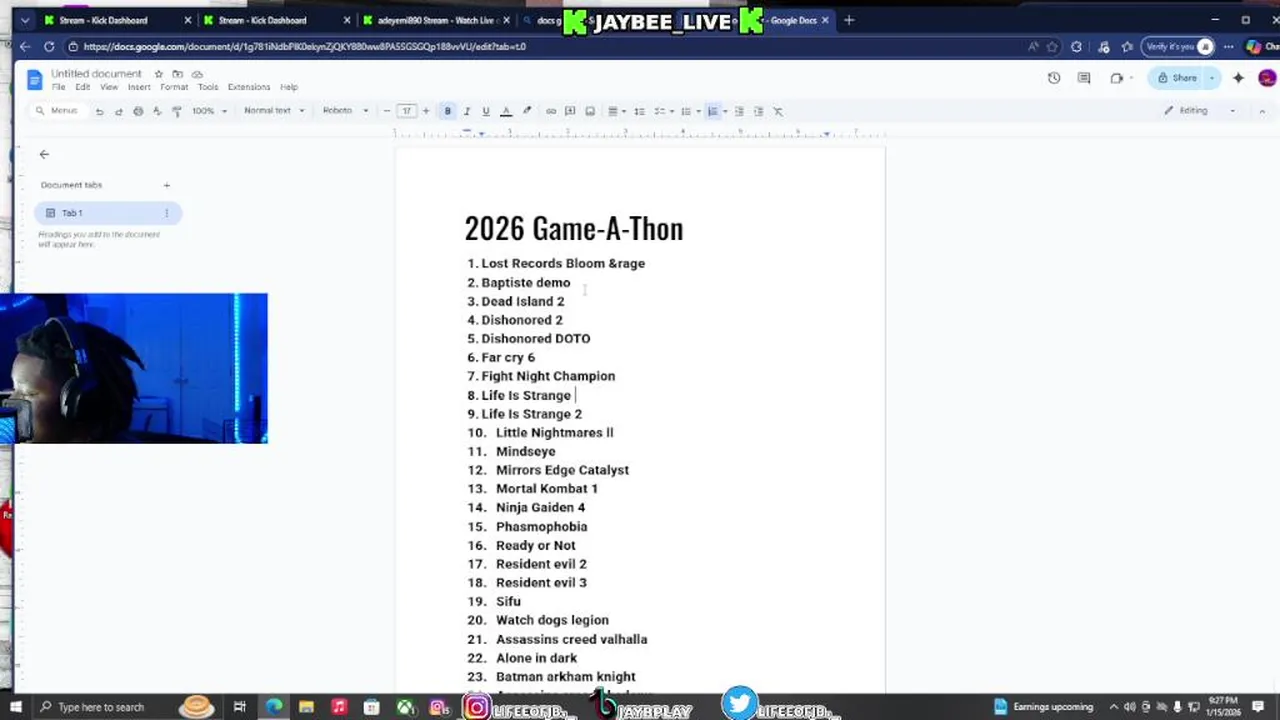The width and height of the screenshot is (1280, 720).
Task: Open the checklist dropdown
Action: (x=662, y=111)
